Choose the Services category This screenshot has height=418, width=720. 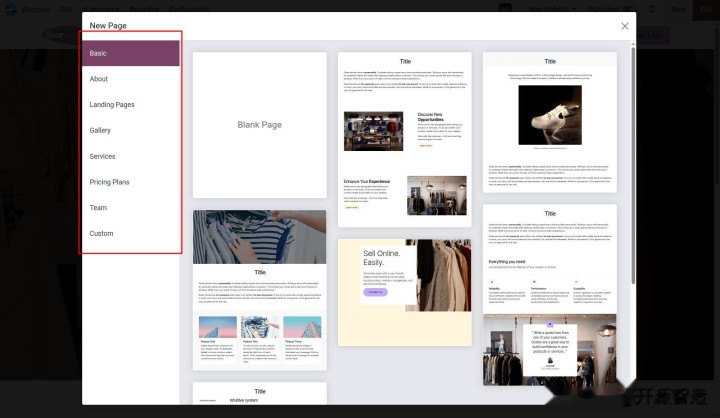(x=131, y=156)
